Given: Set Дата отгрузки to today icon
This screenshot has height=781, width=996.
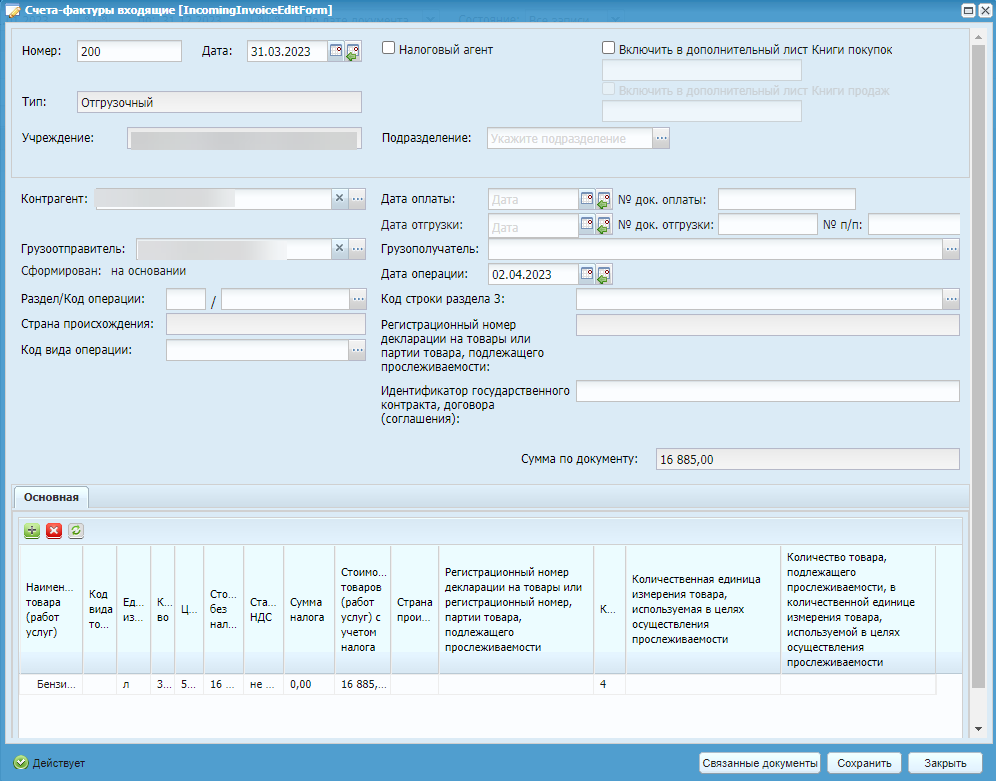Looking at the screenshot, I should click(x=603, y=225).
